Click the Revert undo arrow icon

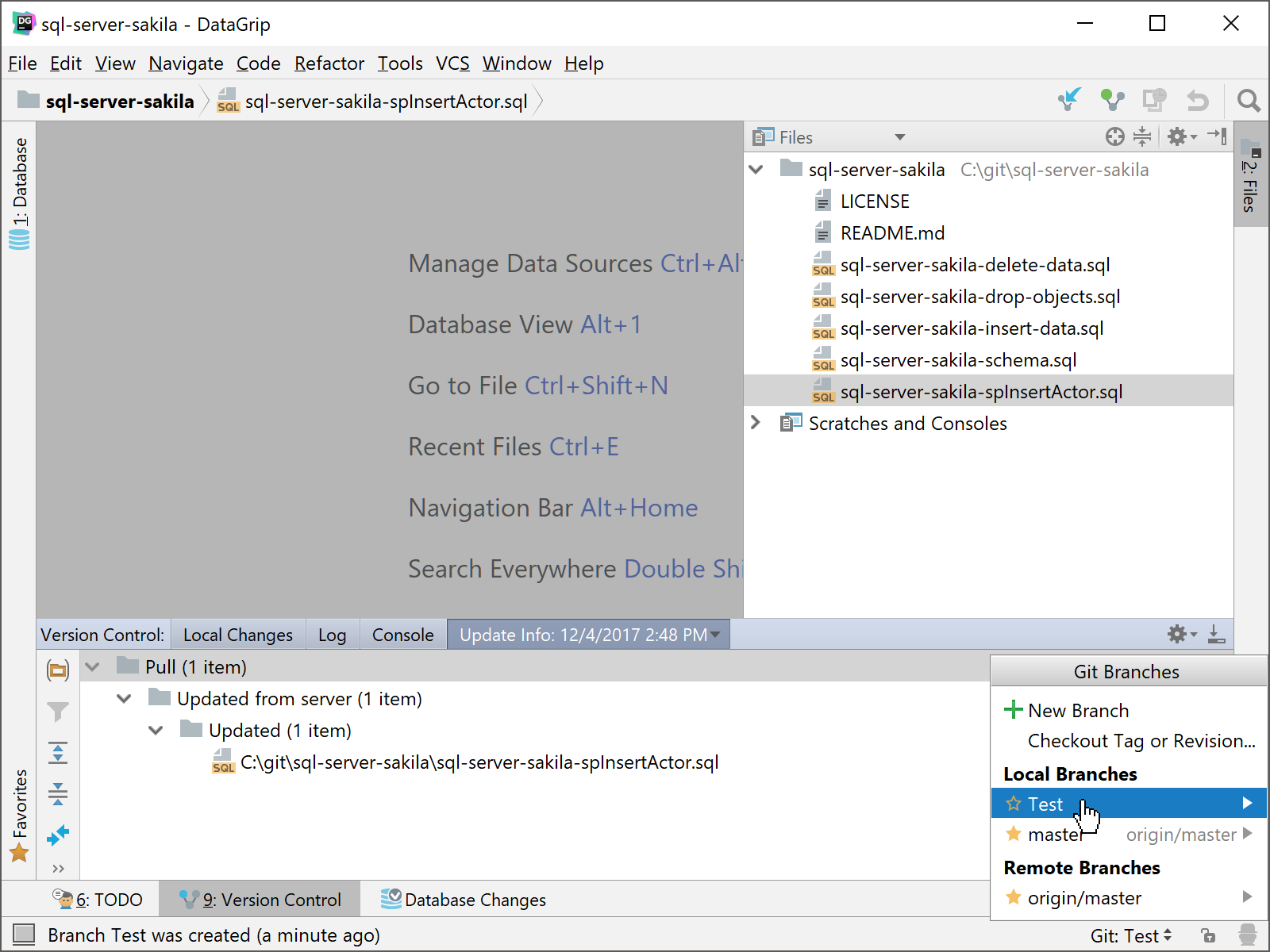pyautogui.click(x=1197, y=101)
